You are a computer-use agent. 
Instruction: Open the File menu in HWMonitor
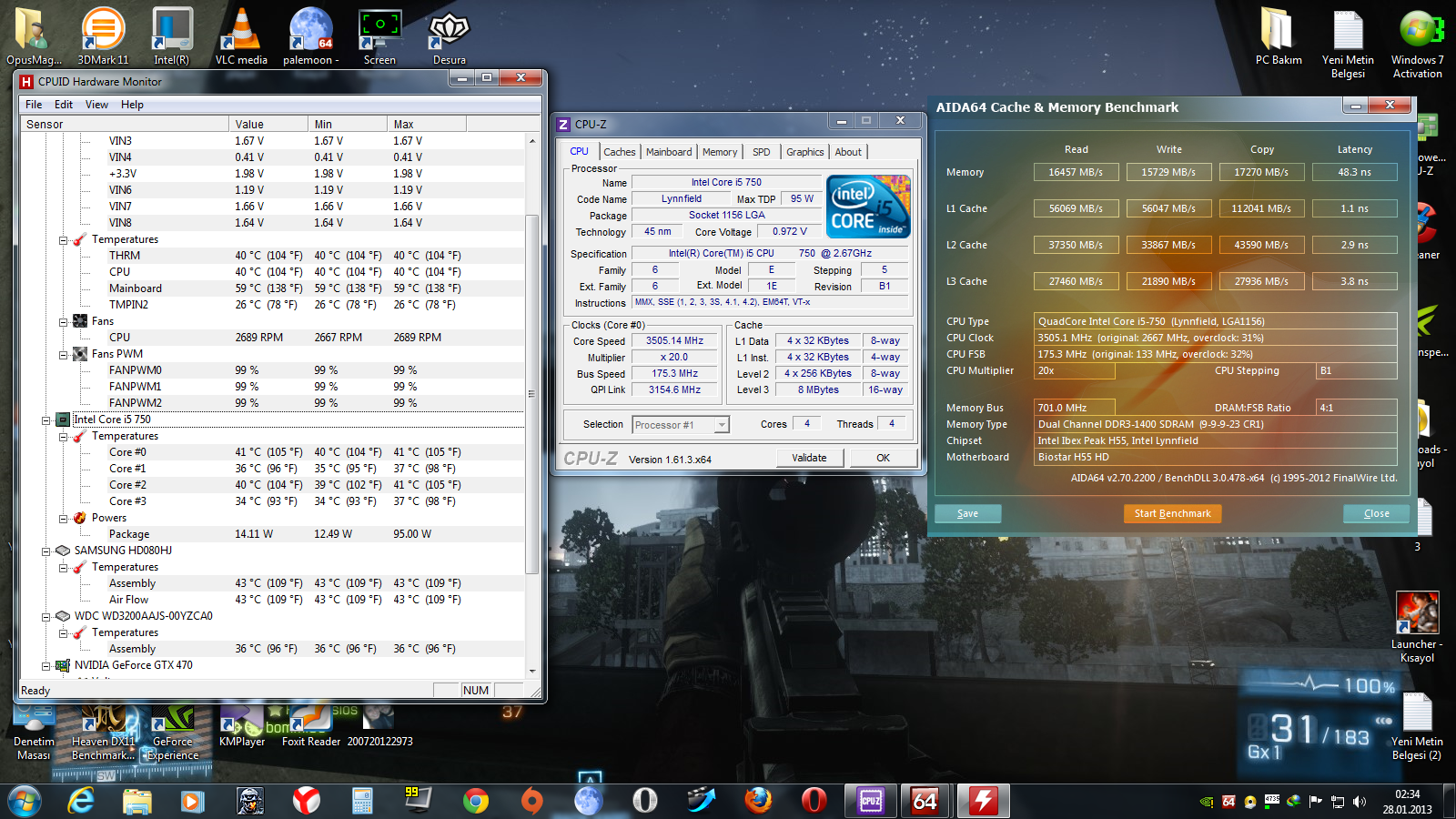point(34,105)
